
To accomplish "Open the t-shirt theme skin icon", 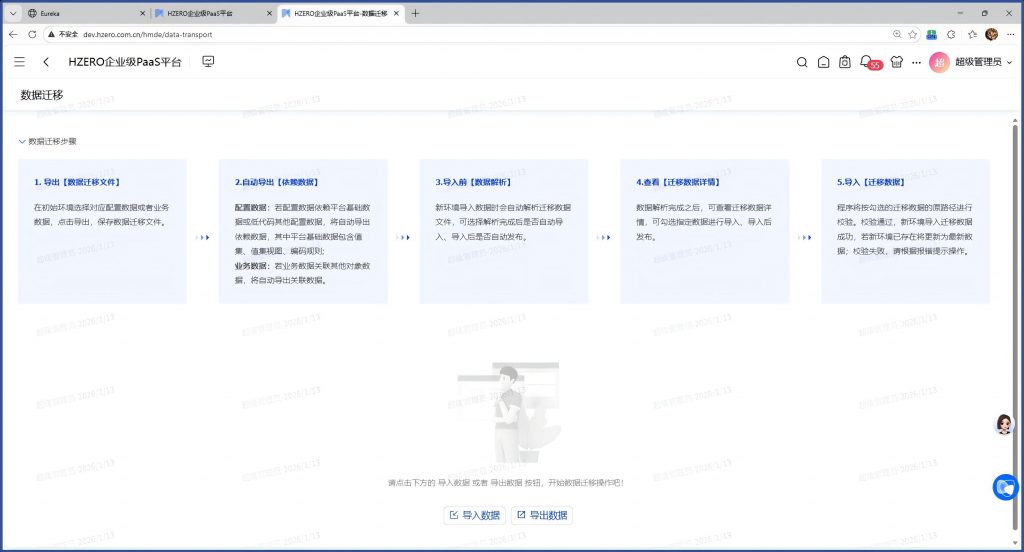I will pyautogui.click(x=895, y=62).
